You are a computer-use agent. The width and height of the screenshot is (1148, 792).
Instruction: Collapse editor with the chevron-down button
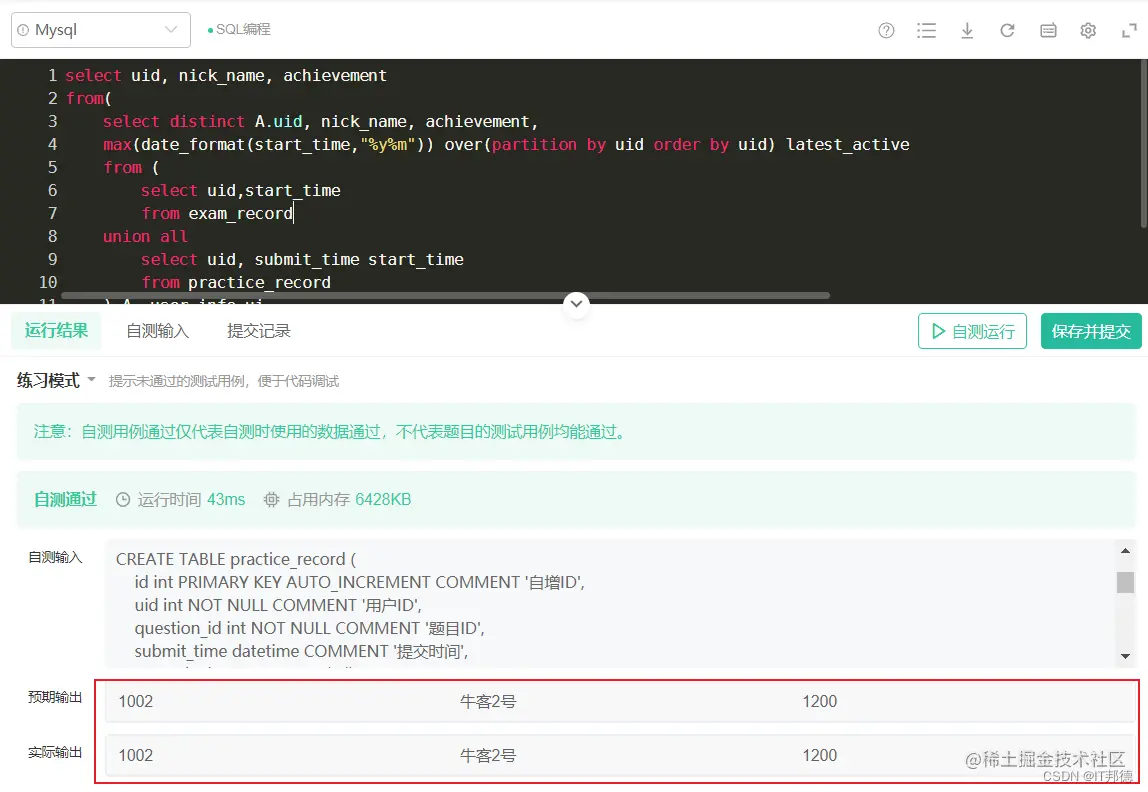coord(576,303)
